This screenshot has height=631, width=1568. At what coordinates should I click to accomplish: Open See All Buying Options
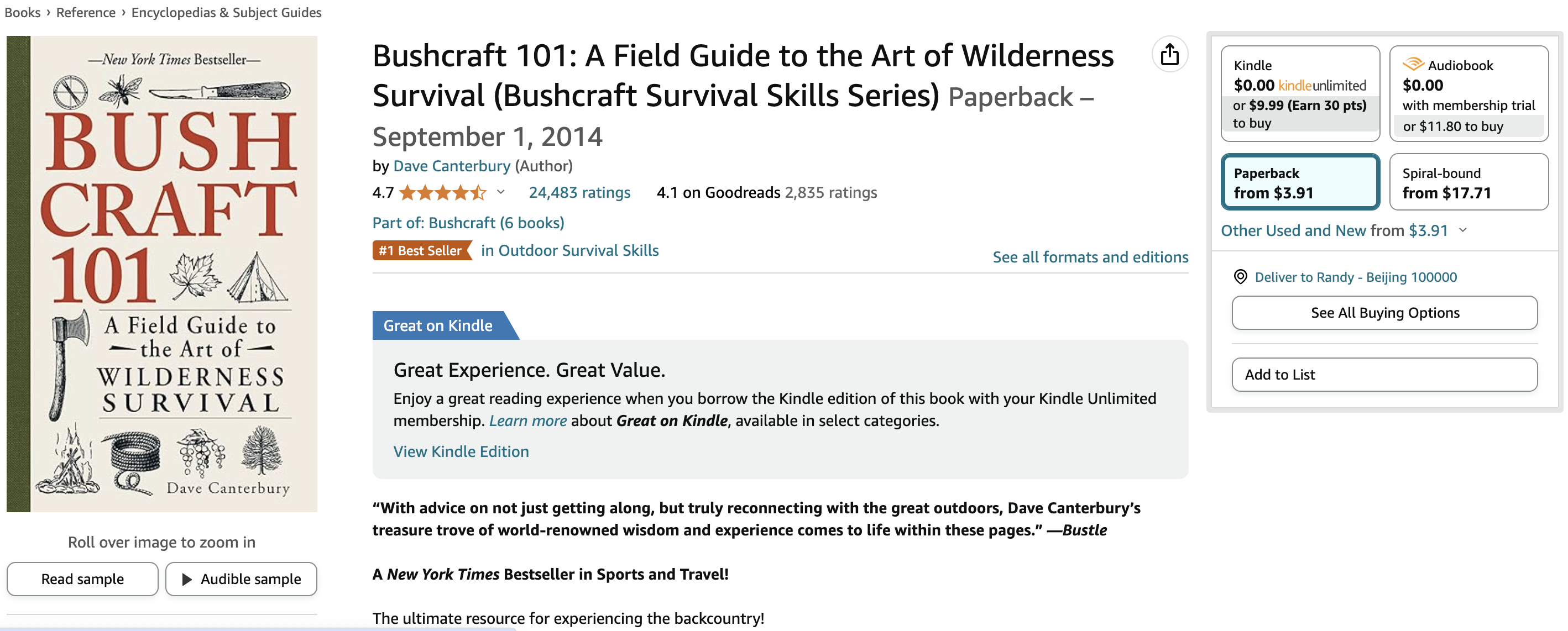[1384, 313]
